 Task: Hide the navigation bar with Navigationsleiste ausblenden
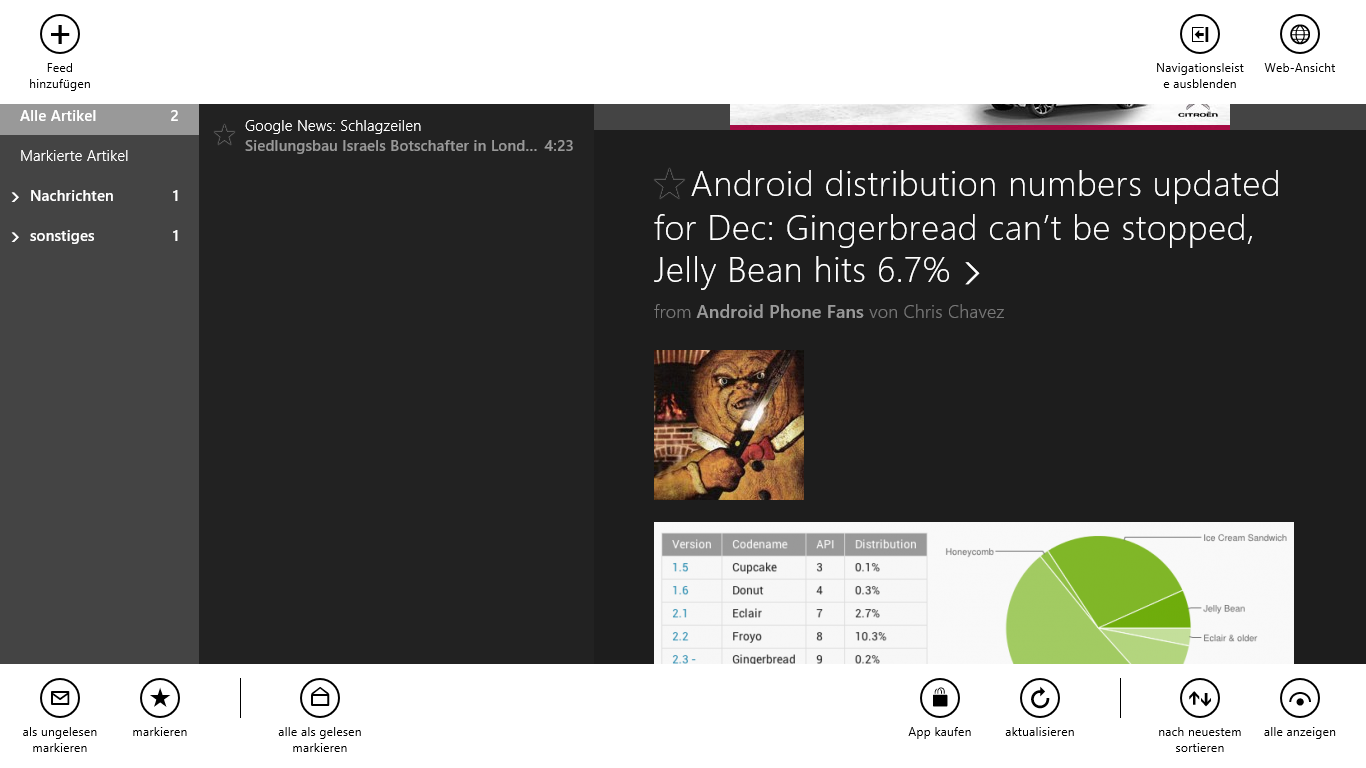1200,34
